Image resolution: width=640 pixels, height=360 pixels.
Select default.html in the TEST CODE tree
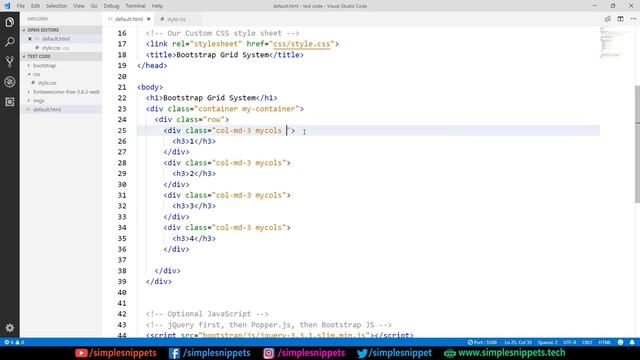47,109
